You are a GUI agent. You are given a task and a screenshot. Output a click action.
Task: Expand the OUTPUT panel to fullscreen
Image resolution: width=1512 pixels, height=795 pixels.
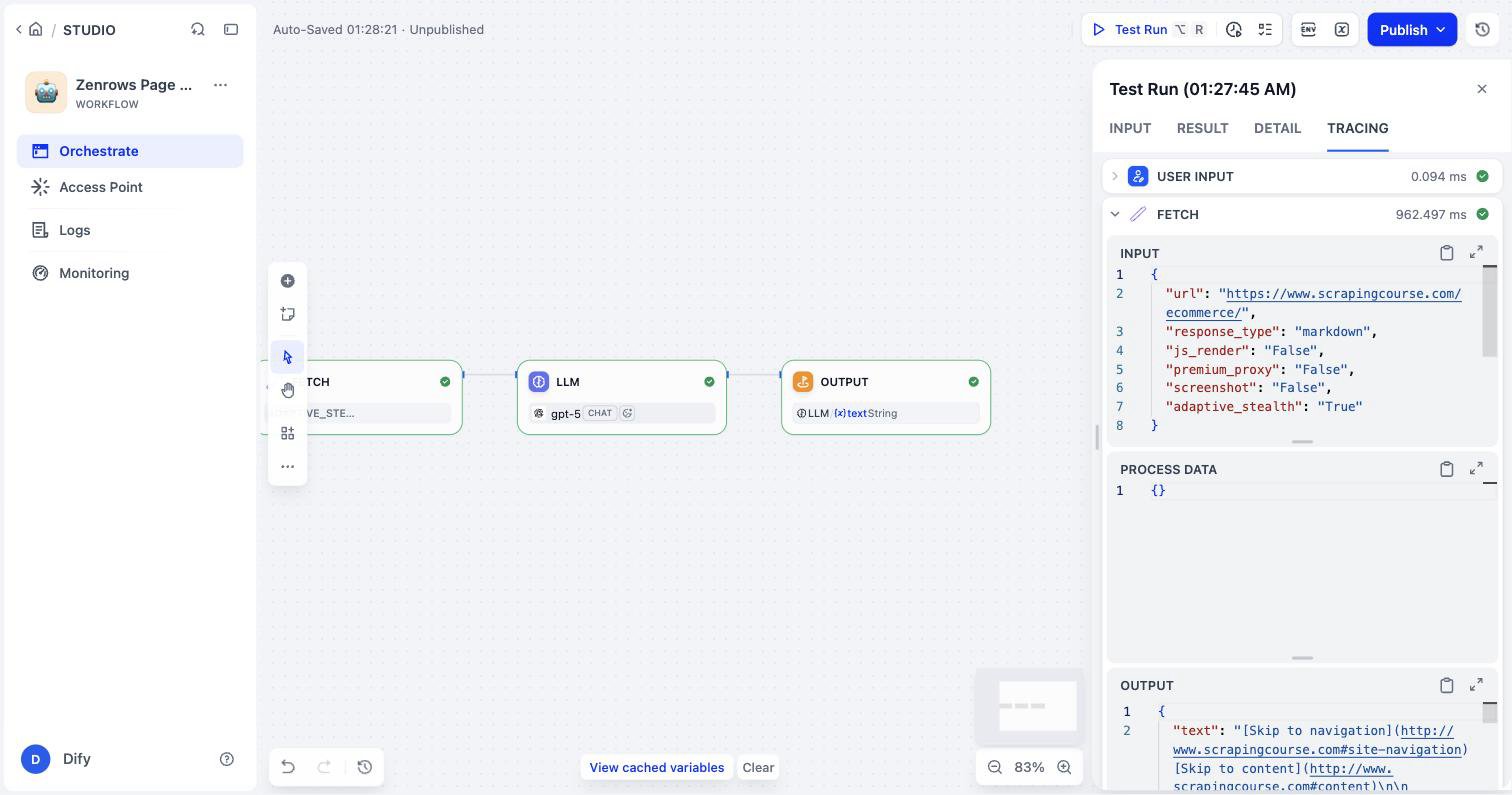(x=1476, y=685)
